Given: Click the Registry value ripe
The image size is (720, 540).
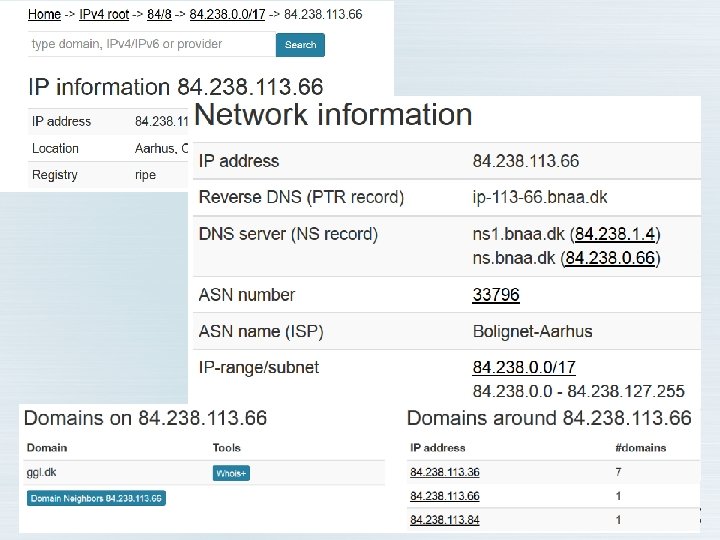Looking at the screenshot, I should point(146,175).
